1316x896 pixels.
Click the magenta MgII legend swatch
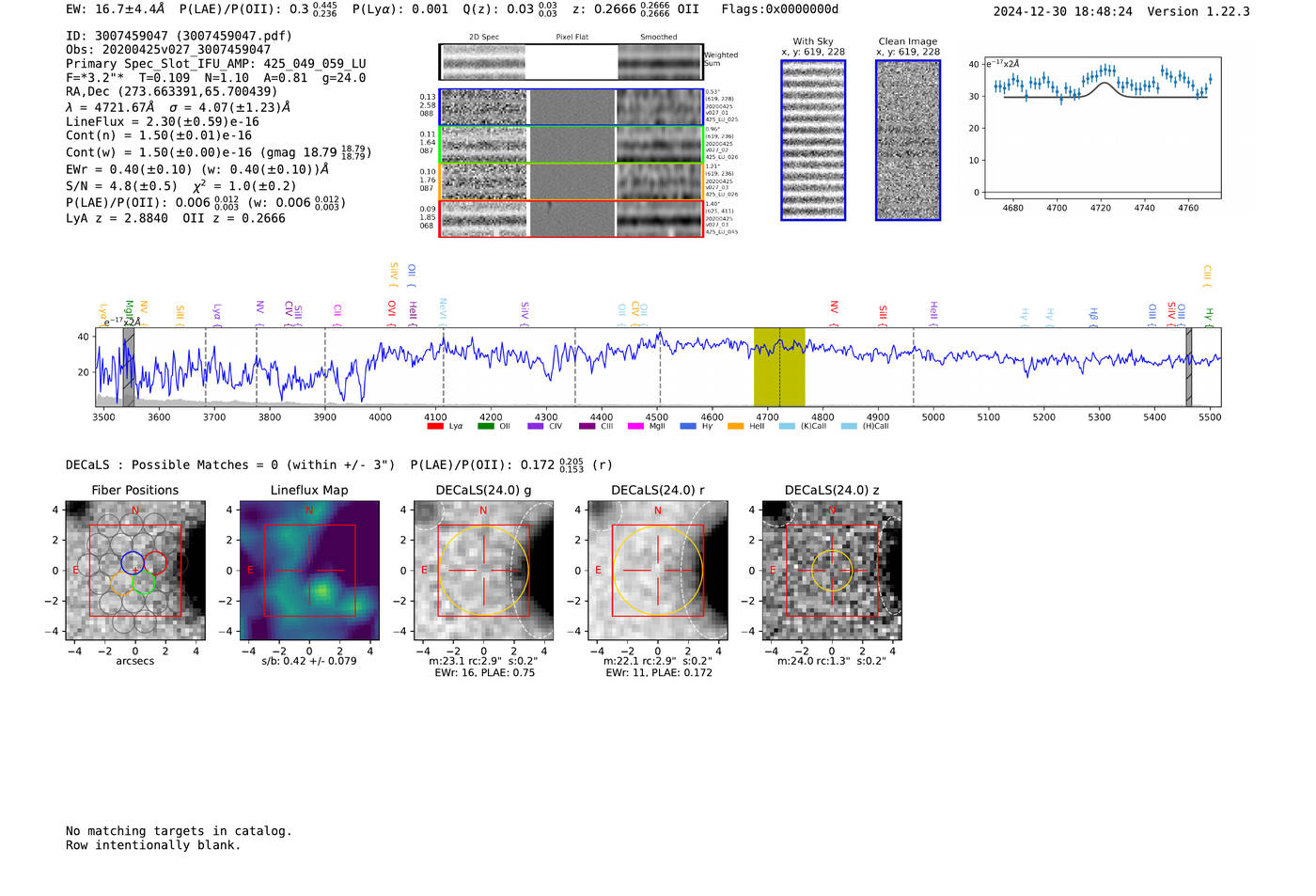(635, 426)
